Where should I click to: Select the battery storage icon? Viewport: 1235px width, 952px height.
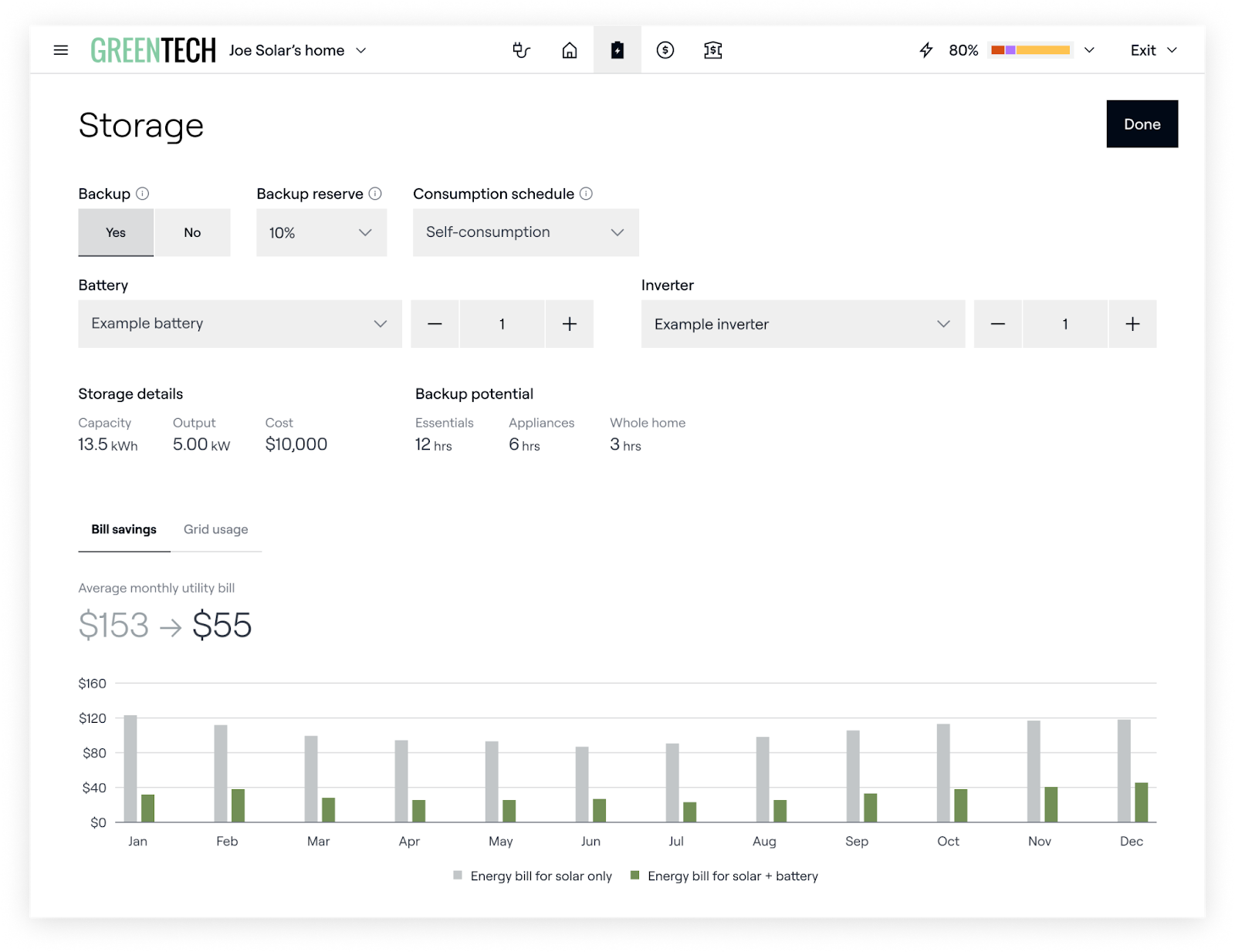[x=617, y=50]
